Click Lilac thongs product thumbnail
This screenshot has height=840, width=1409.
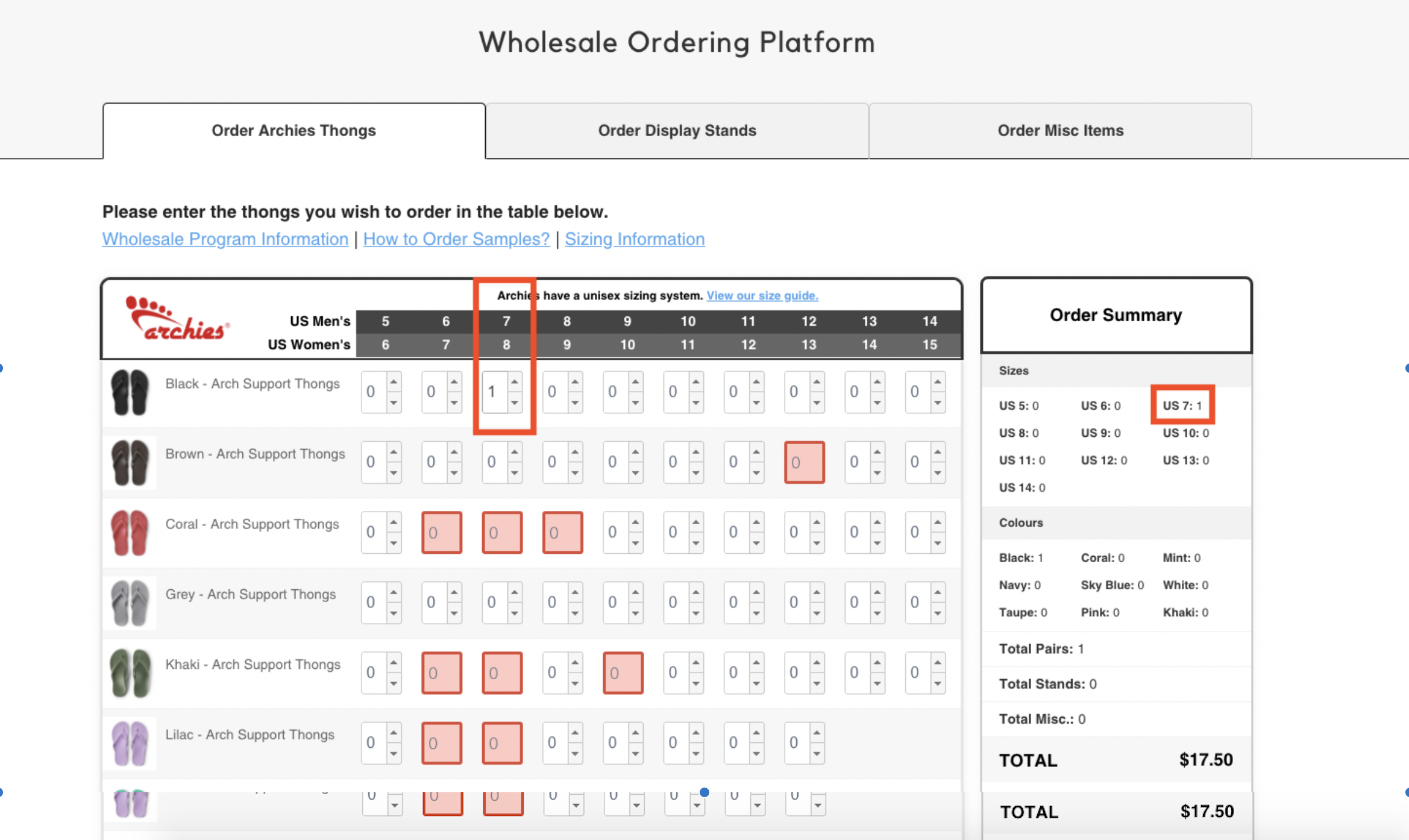coord(130,744)
